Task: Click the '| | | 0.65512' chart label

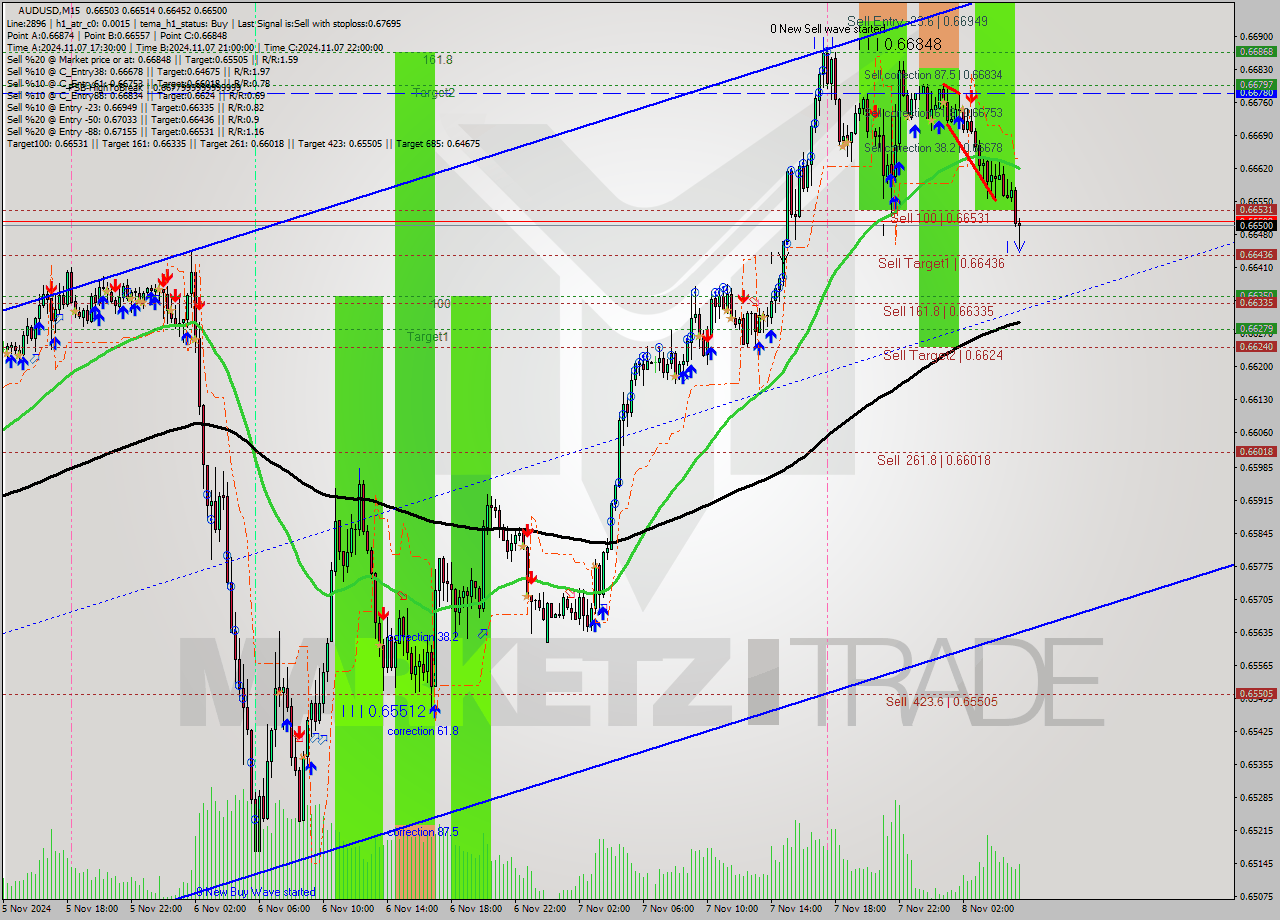Action: [383, 711]
